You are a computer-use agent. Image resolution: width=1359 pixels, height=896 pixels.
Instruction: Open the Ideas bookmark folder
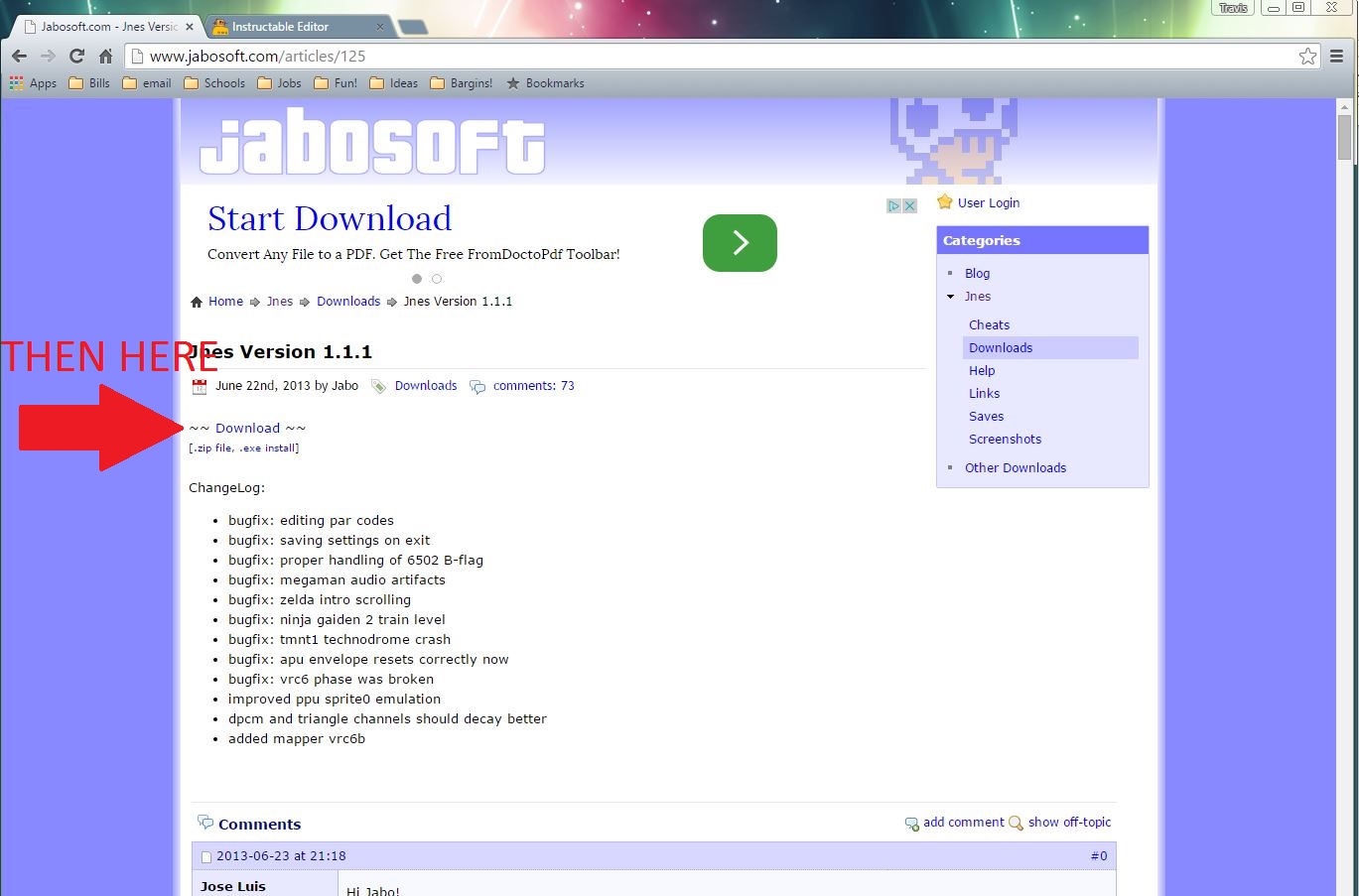point(393,83)
